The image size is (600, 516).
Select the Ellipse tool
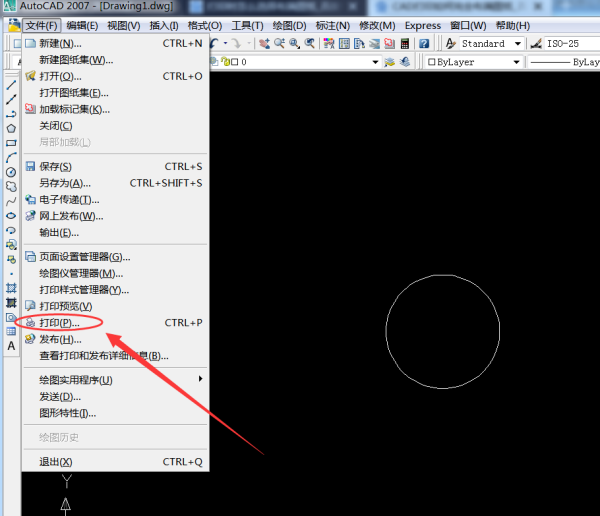[x=11, y=216]
